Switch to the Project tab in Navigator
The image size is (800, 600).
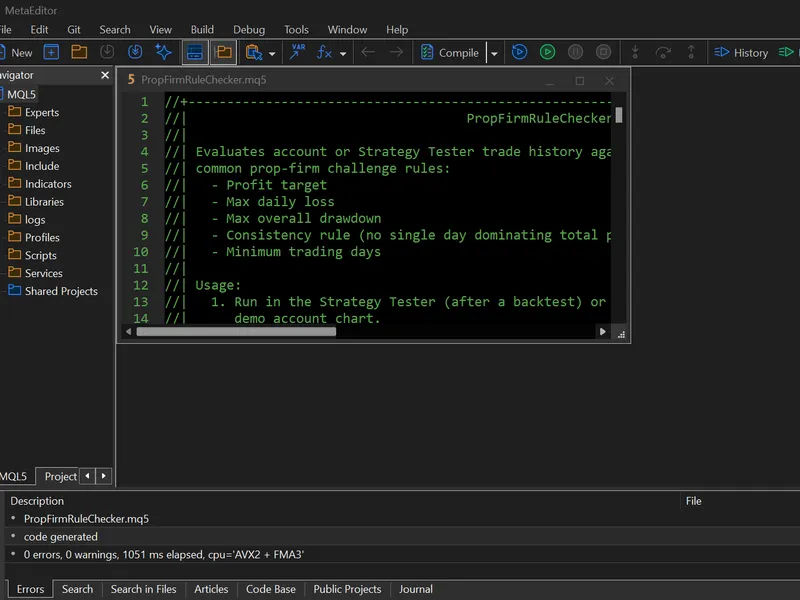pos(60,477)
